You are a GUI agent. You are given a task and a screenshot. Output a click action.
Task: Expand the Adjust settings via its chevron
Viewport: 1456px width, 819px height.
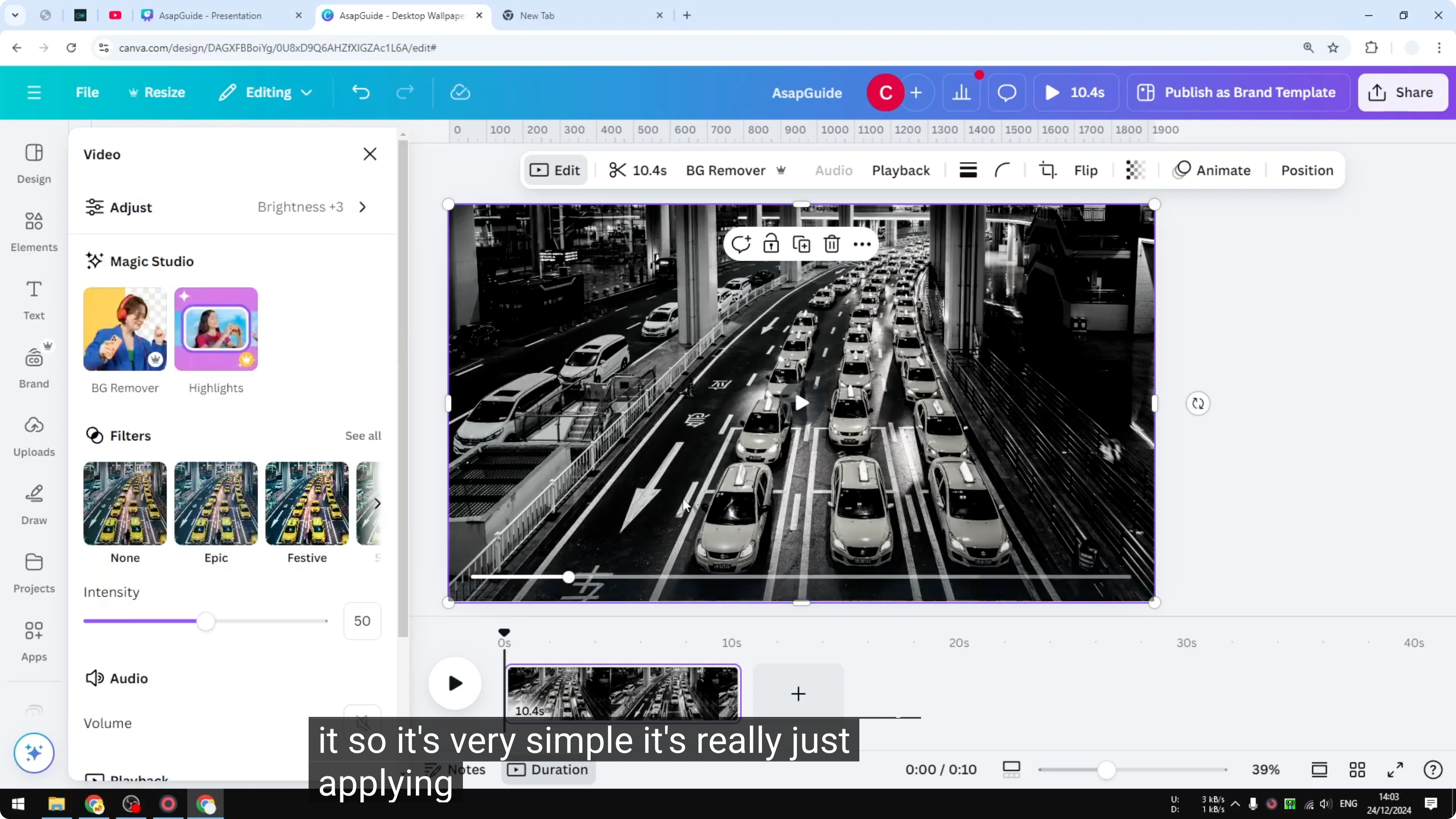[362, 207]
